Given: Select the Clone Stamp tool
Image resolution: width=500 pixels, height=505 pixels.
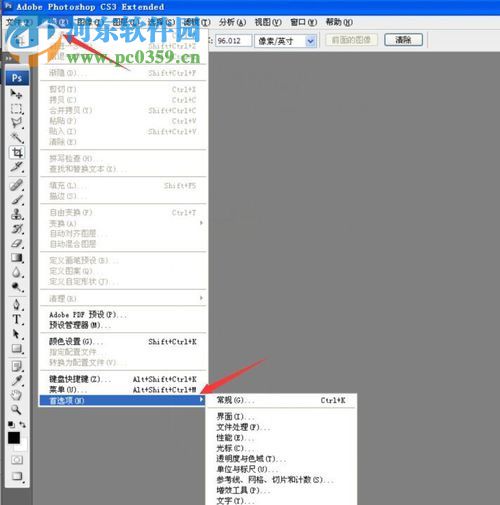Looking at the screenshot, I should point(17,214).
